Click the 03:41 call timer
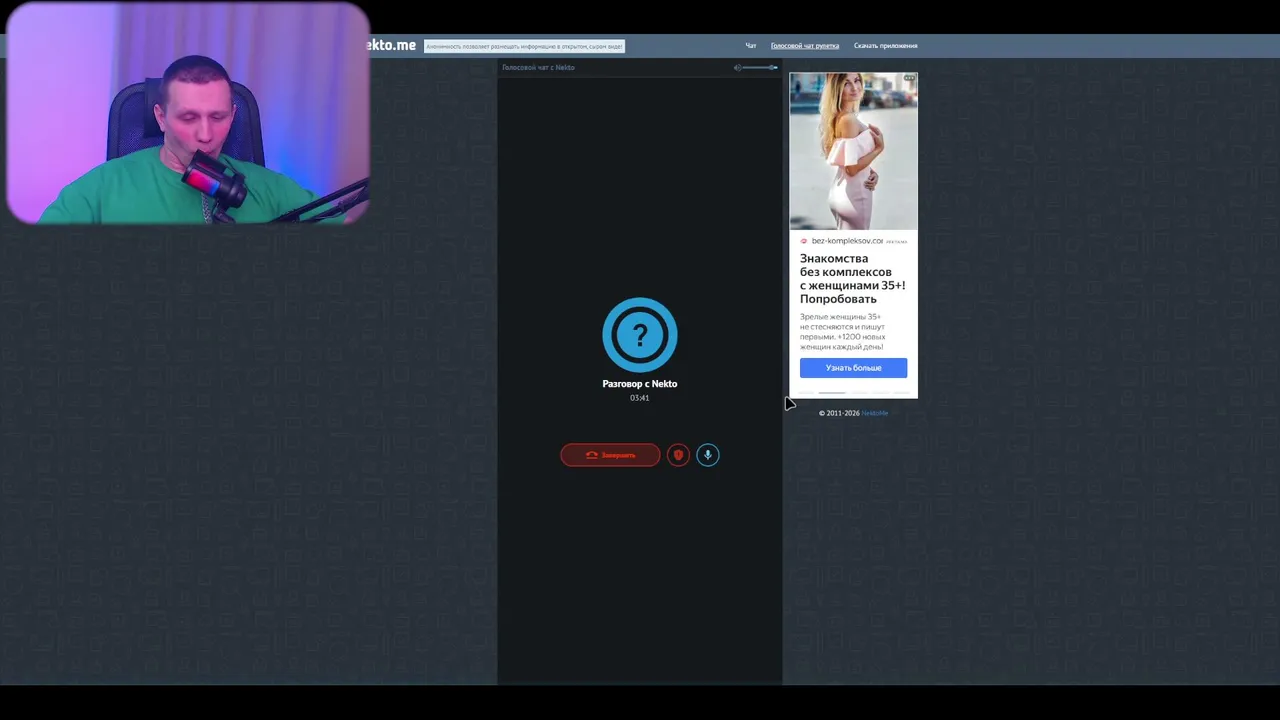The image size is (1280, 720). point(640,398)
